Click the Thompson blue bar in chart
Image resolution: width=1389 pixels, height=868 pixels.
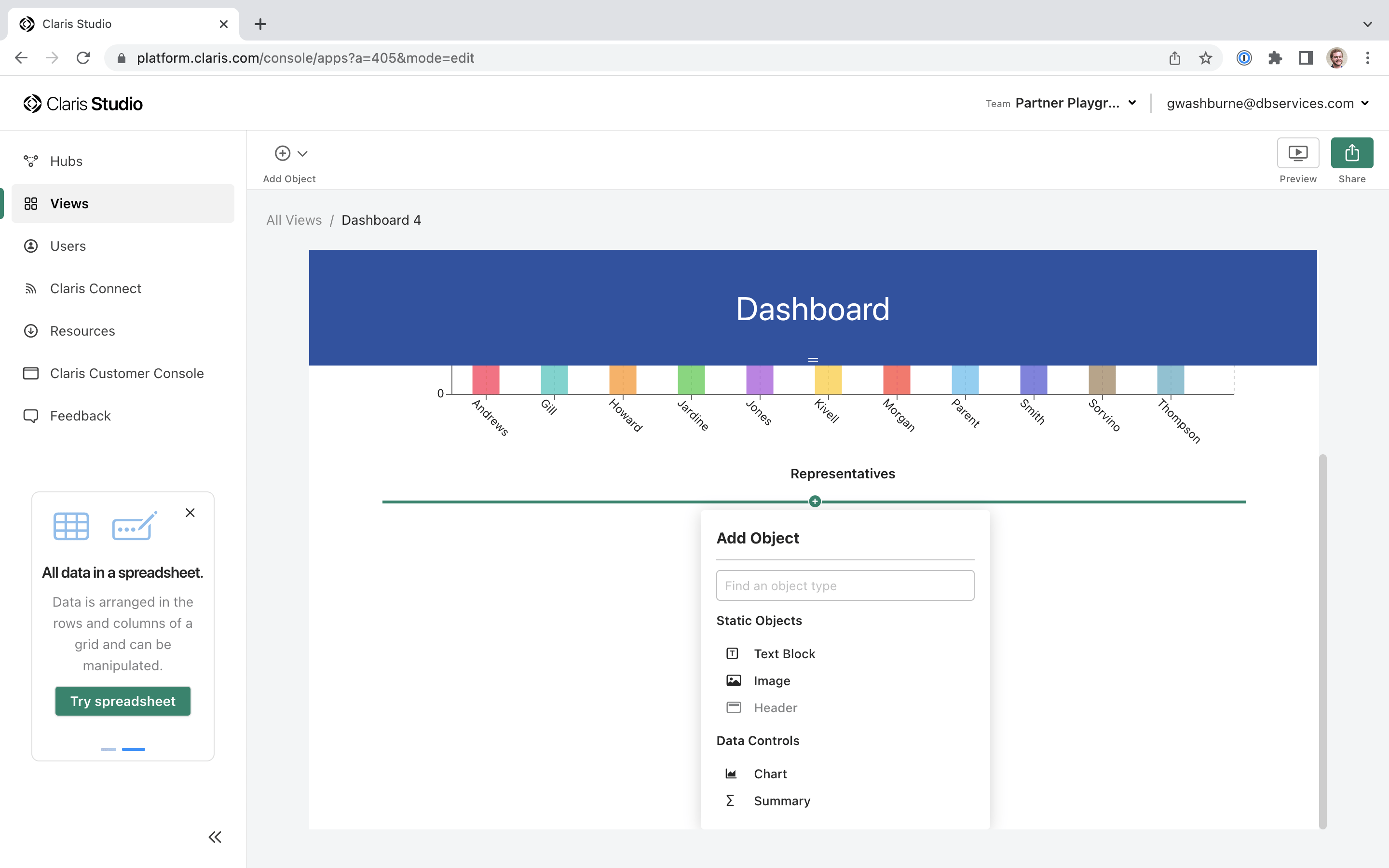[x=1171, y=380]
